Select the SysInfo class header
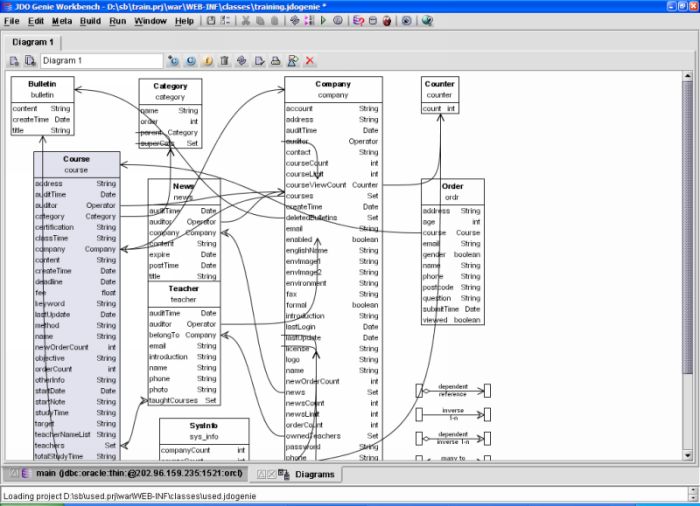 [204, 431]
